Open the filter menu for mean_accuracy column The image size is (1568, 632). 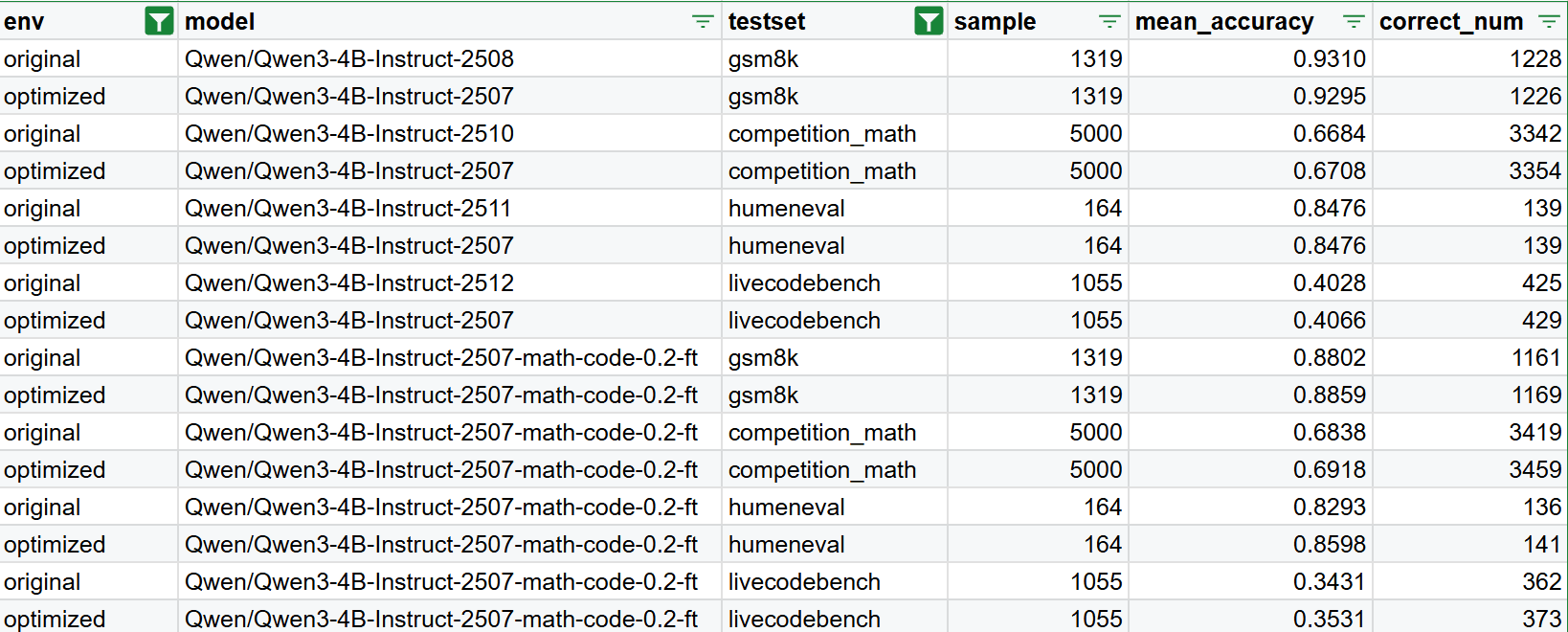coord(1354,21)
